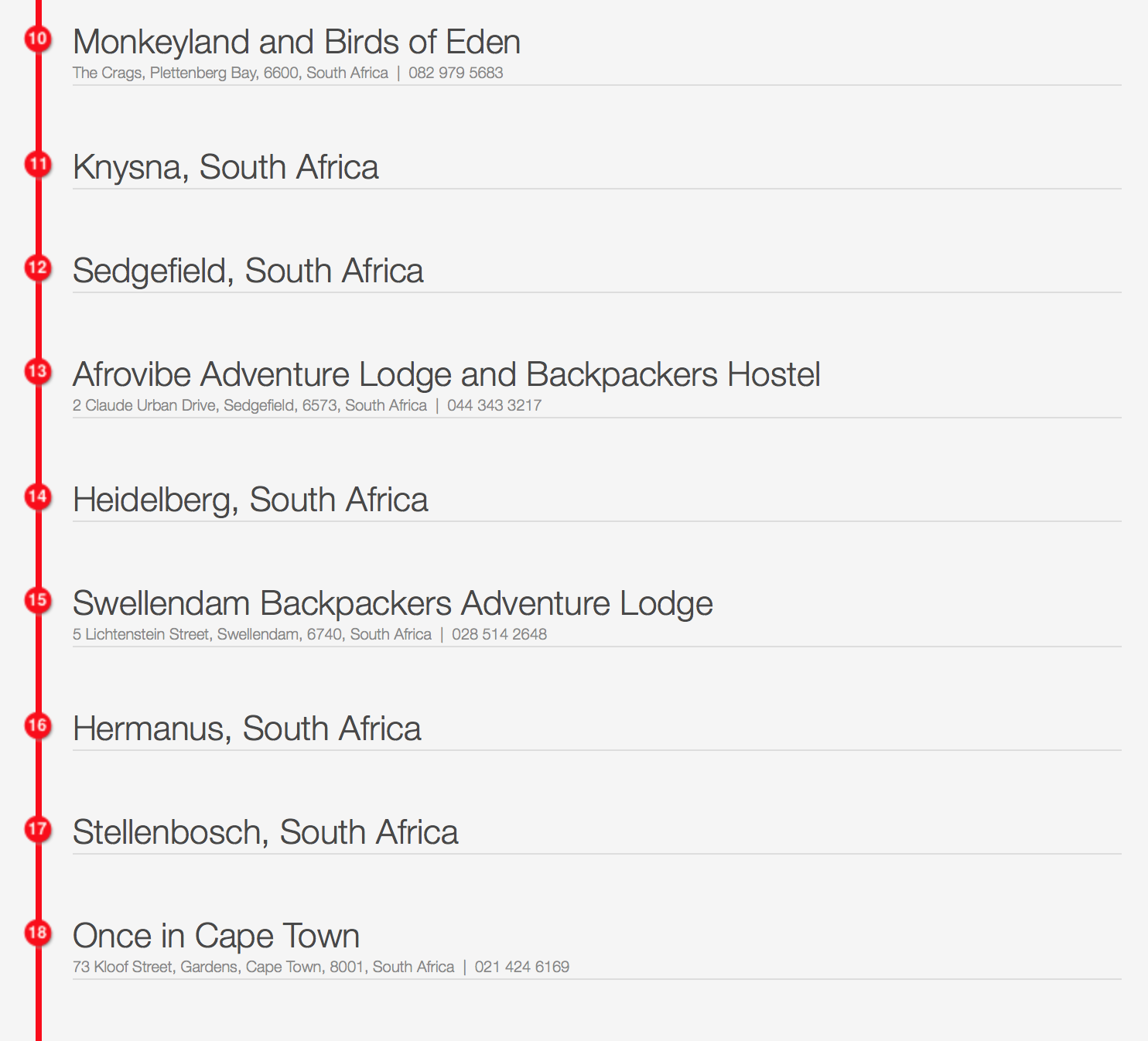Click the number 18 route marker

[38, 933]
